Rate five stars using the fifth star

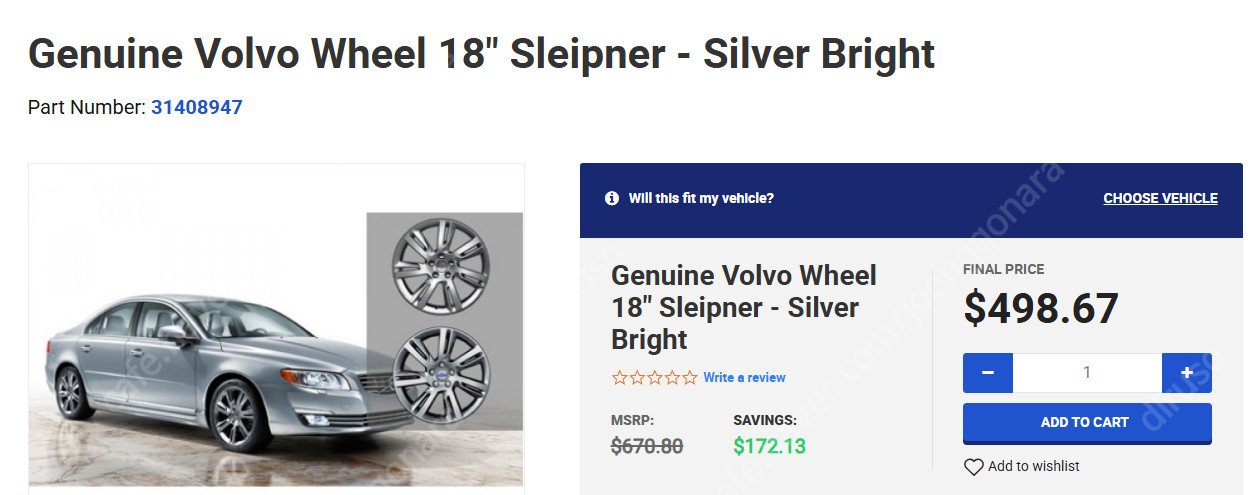(x=690, y=378)
